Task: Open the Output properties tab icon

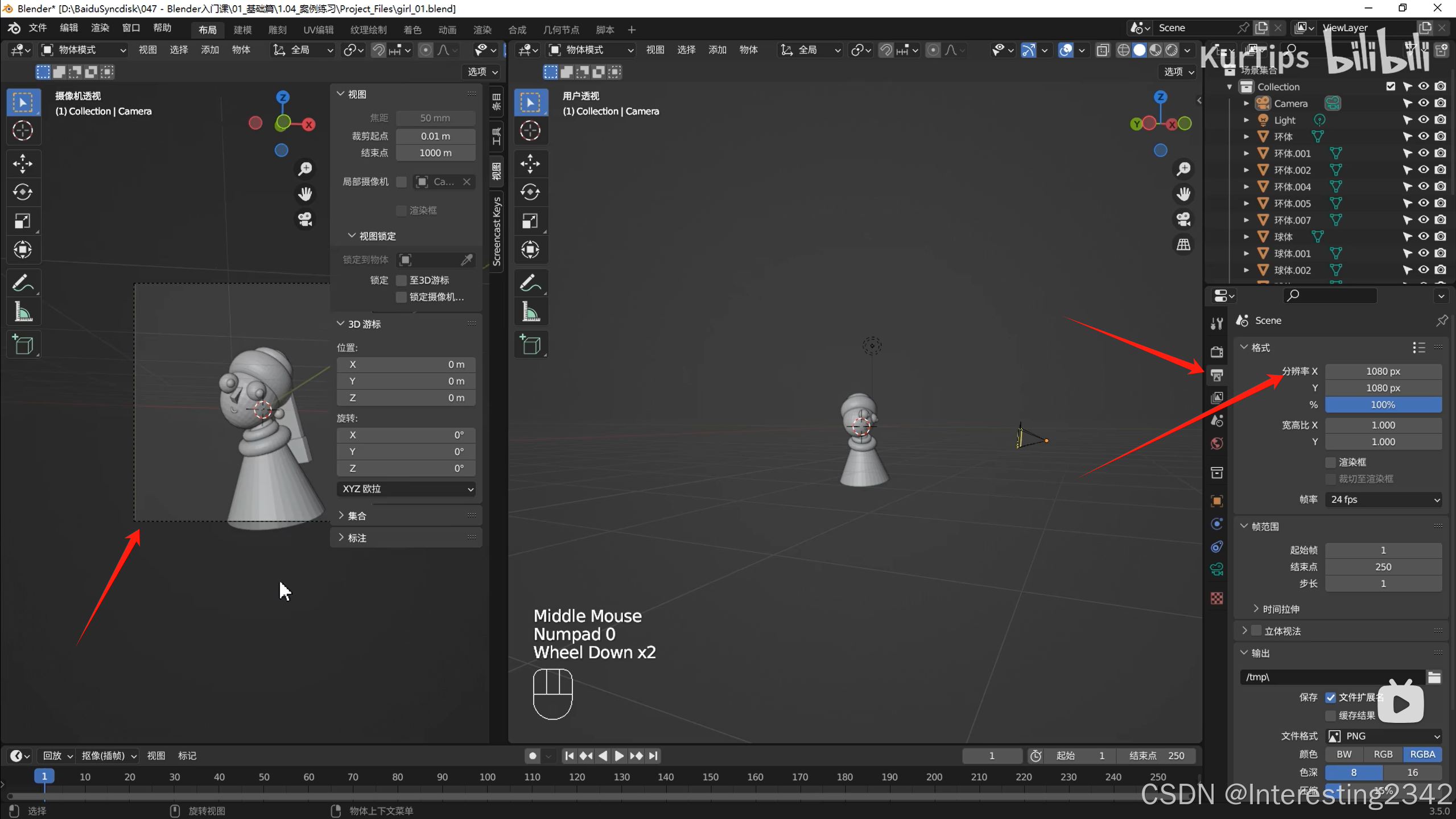Action: [1217, 375]
